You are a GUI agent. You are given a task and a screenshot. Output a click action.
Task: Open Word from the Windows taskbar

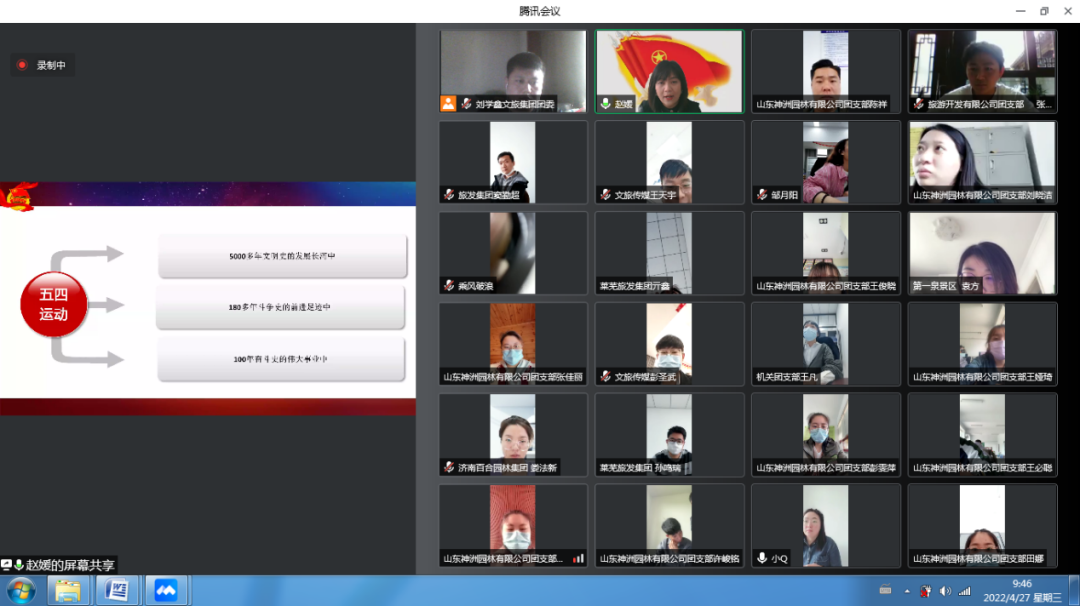coord(117,590)
